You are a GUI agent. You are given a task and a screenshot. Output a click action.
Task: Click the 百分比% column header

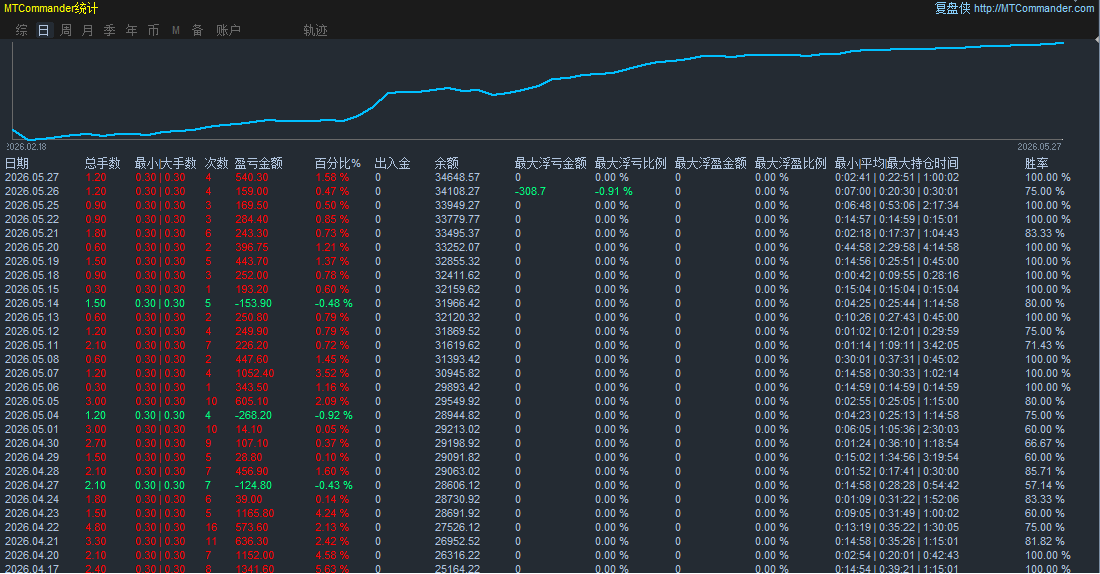[337, 163]
